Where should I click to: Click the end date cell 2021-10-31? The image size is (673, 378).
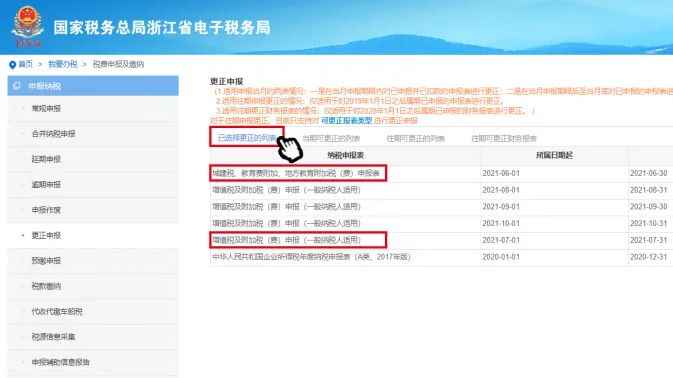[649, 223]
